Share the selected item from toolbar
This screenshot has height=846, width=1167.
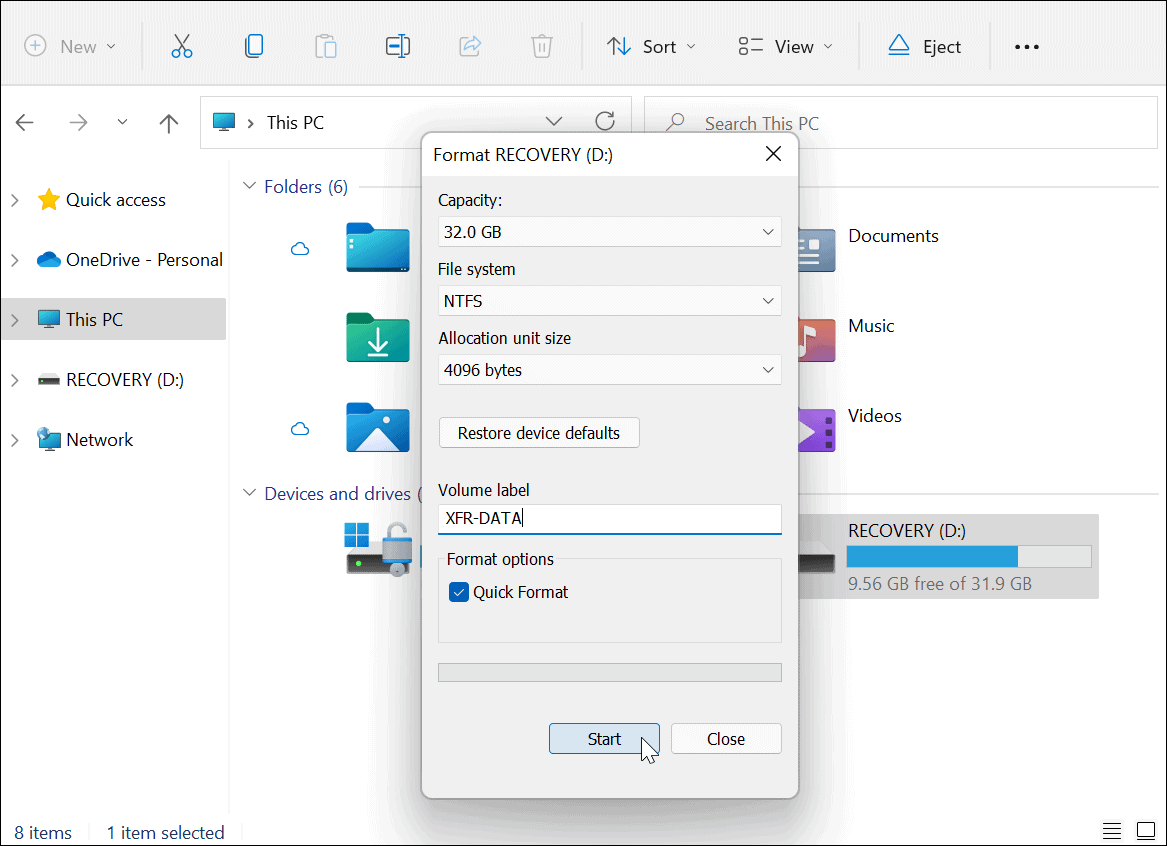[x=470, y=46]
